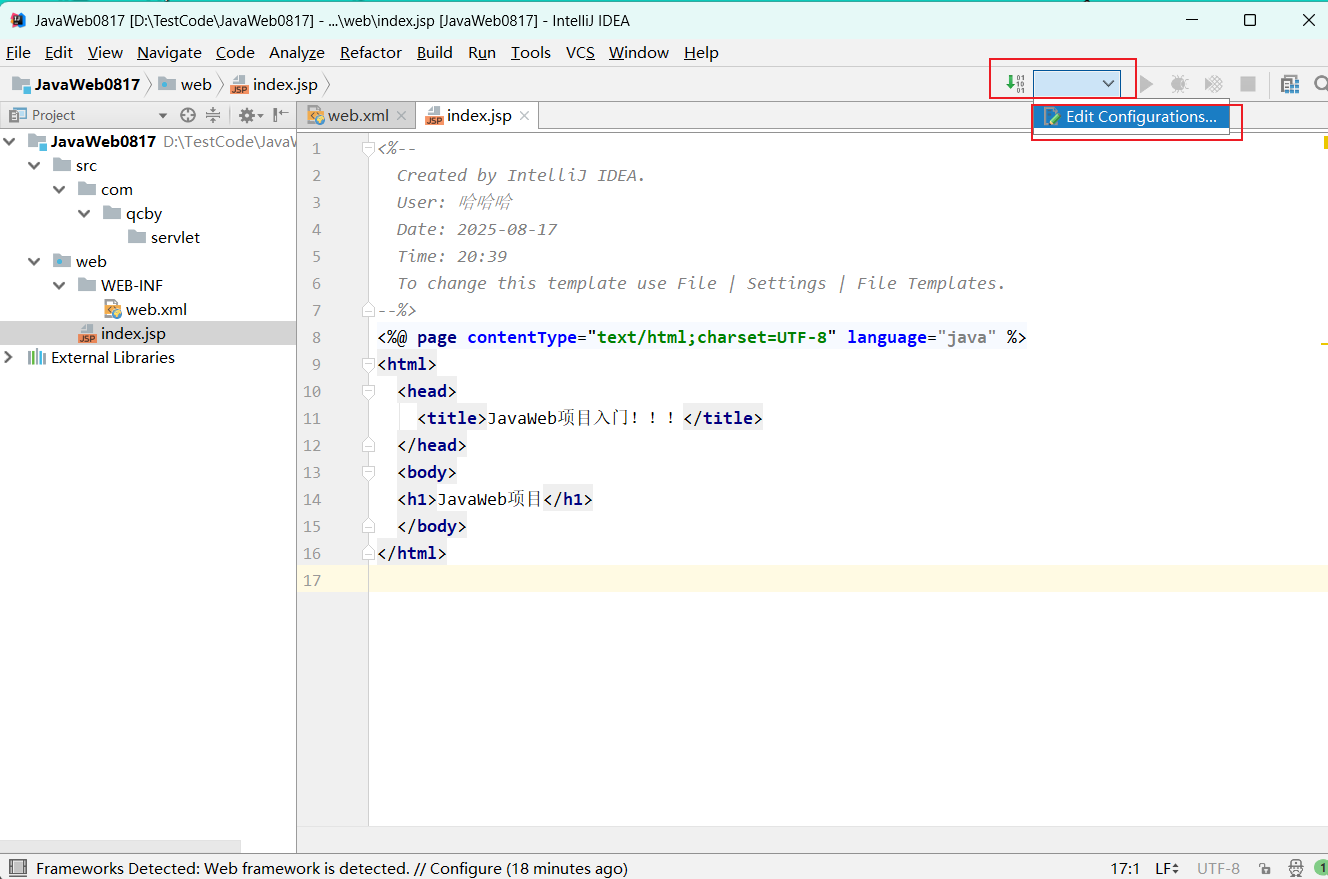1328x879 pixels.
Task: Click the UTF-8 encoding indicator
Action: coord(1218,868)
